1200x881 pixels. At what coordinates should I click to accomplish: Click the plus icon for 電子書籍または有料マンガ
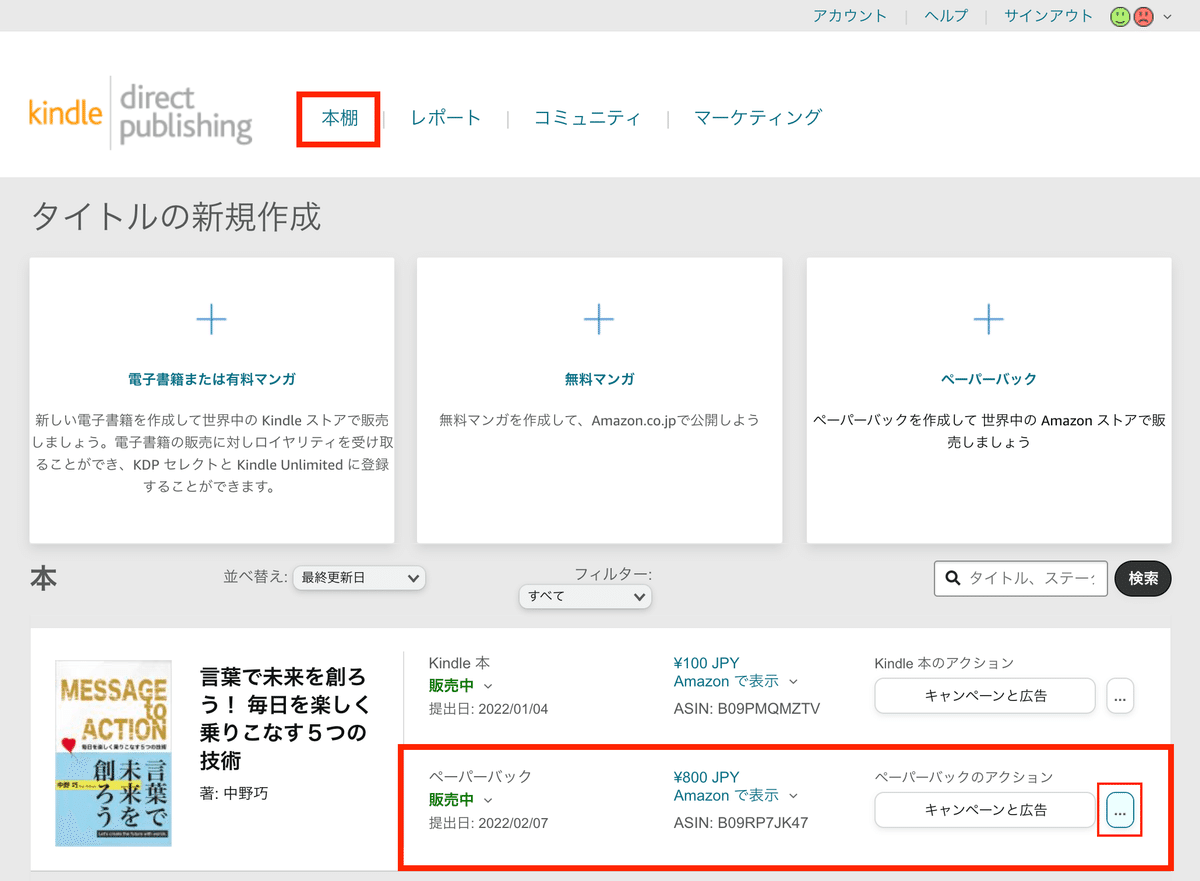pos(211,320)
